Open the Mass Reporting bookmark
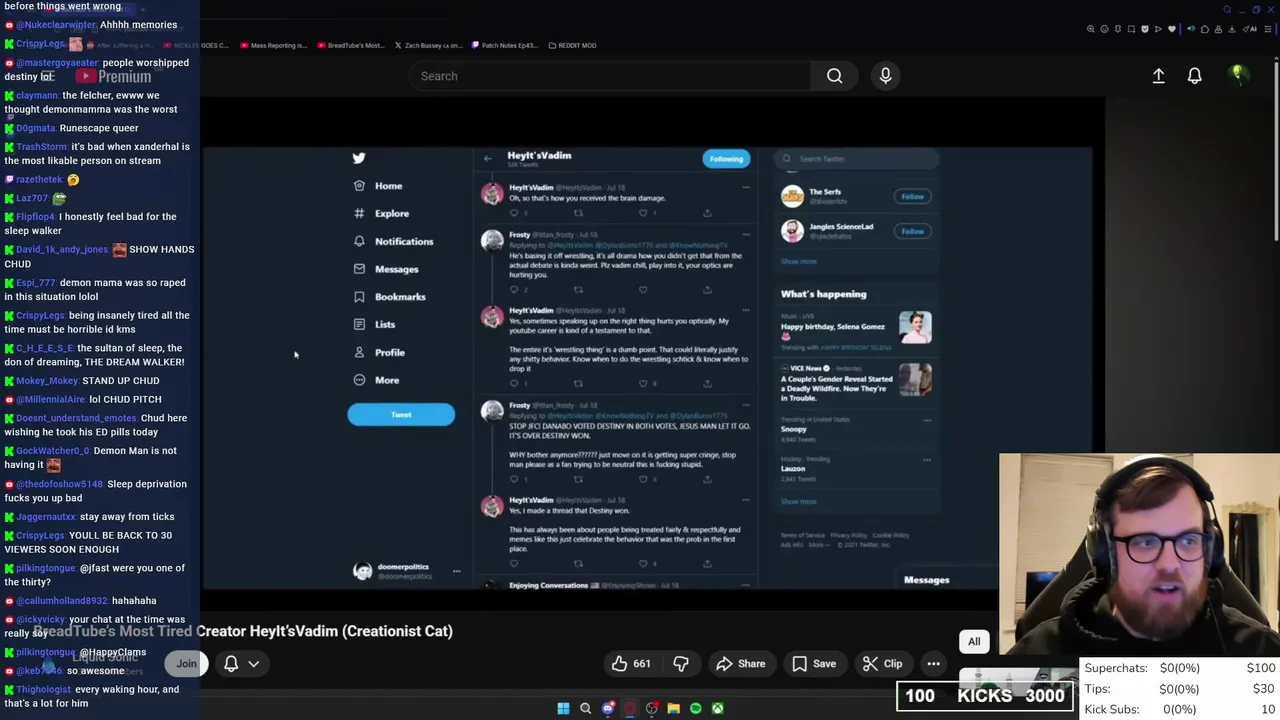 [x=273, y=45]
